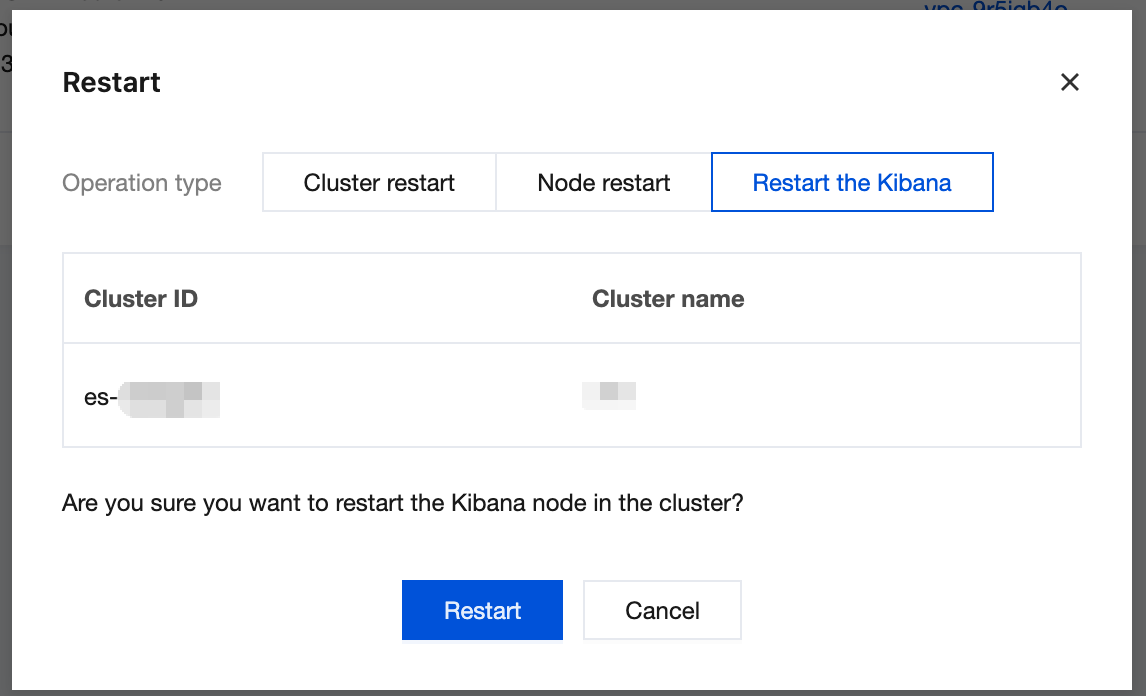Click the empty right end of the cluster row
Screen dimensions: 1146x696
[950, 396]
